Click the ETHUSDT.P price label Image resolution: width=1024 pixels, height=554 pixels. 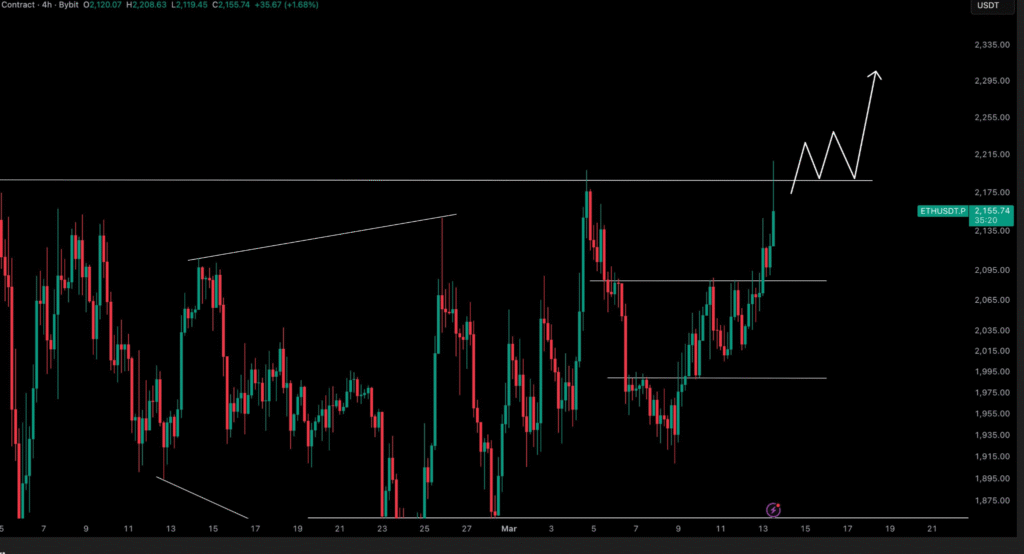pyautogui.click(x=942, y=211)
